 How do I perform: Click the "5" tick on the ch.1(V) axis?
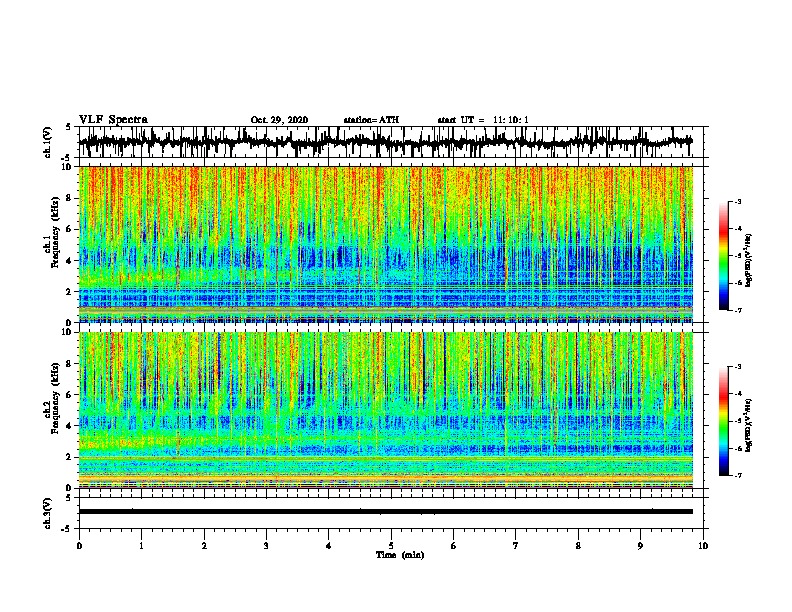point(68,127)
